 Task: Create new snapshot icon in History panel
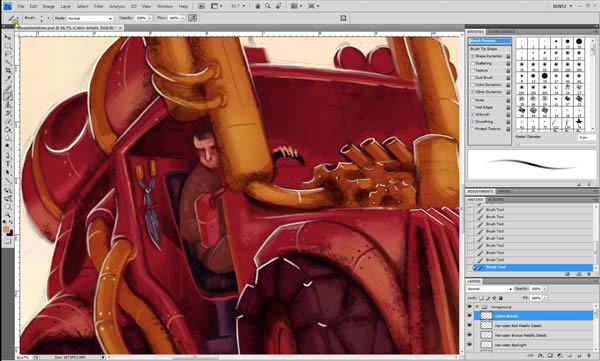pyautogui.click(x=579, y=274)
